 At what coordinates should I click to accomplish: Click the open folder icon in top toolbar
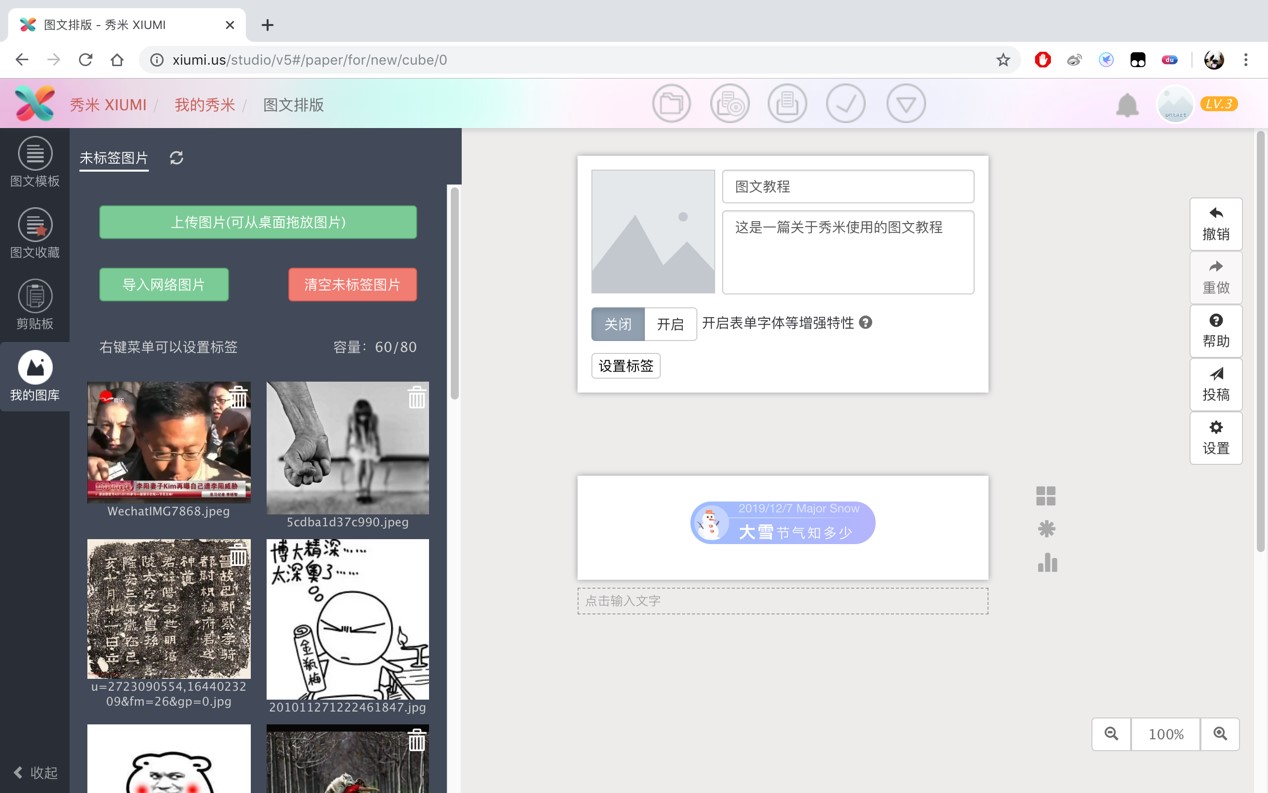(x=671, y=104)
